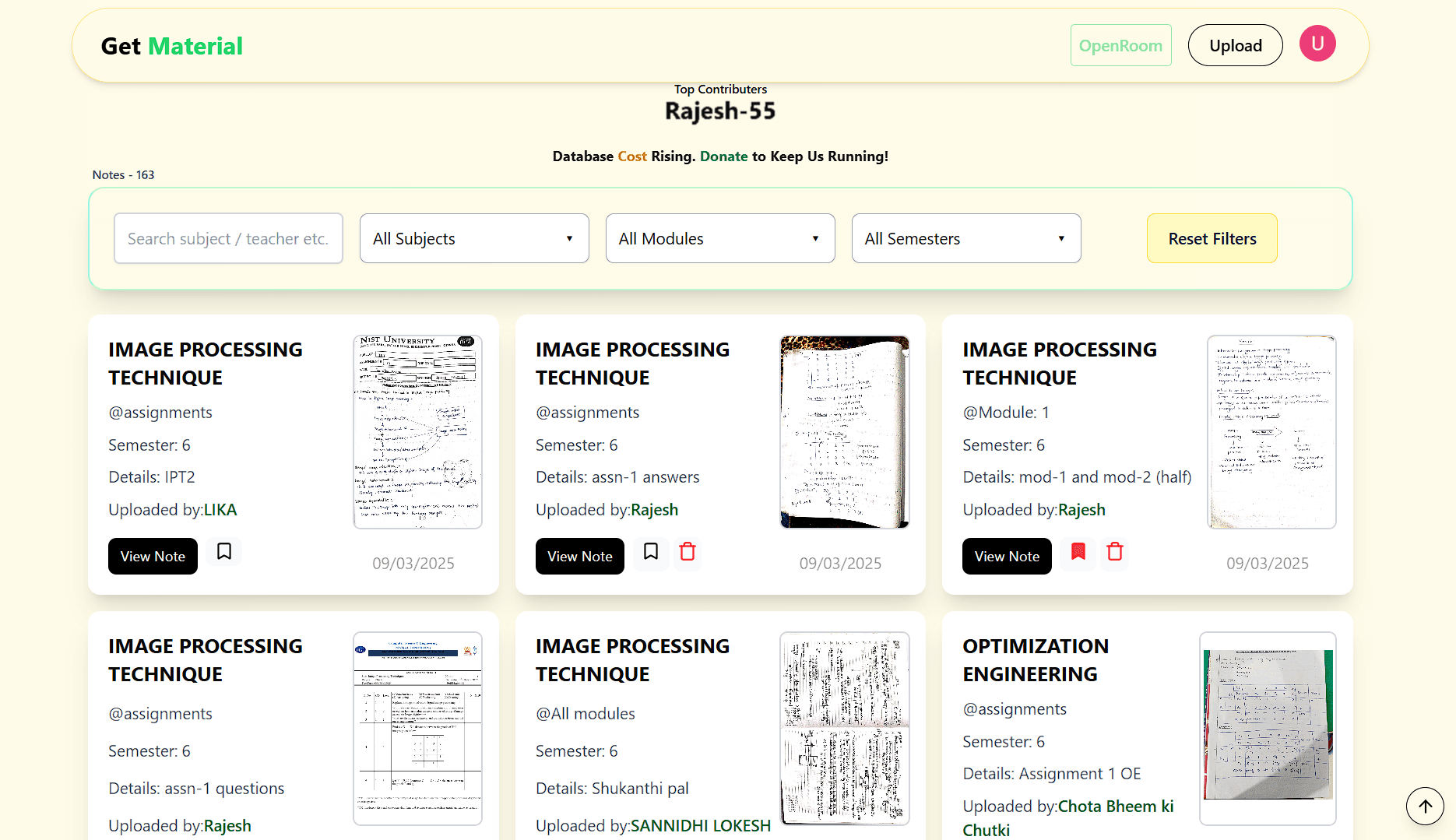Open the IPT2 note thumbnail preview
The width and height of the screenshot is (1456, 840).
click(x=417, y=432)
